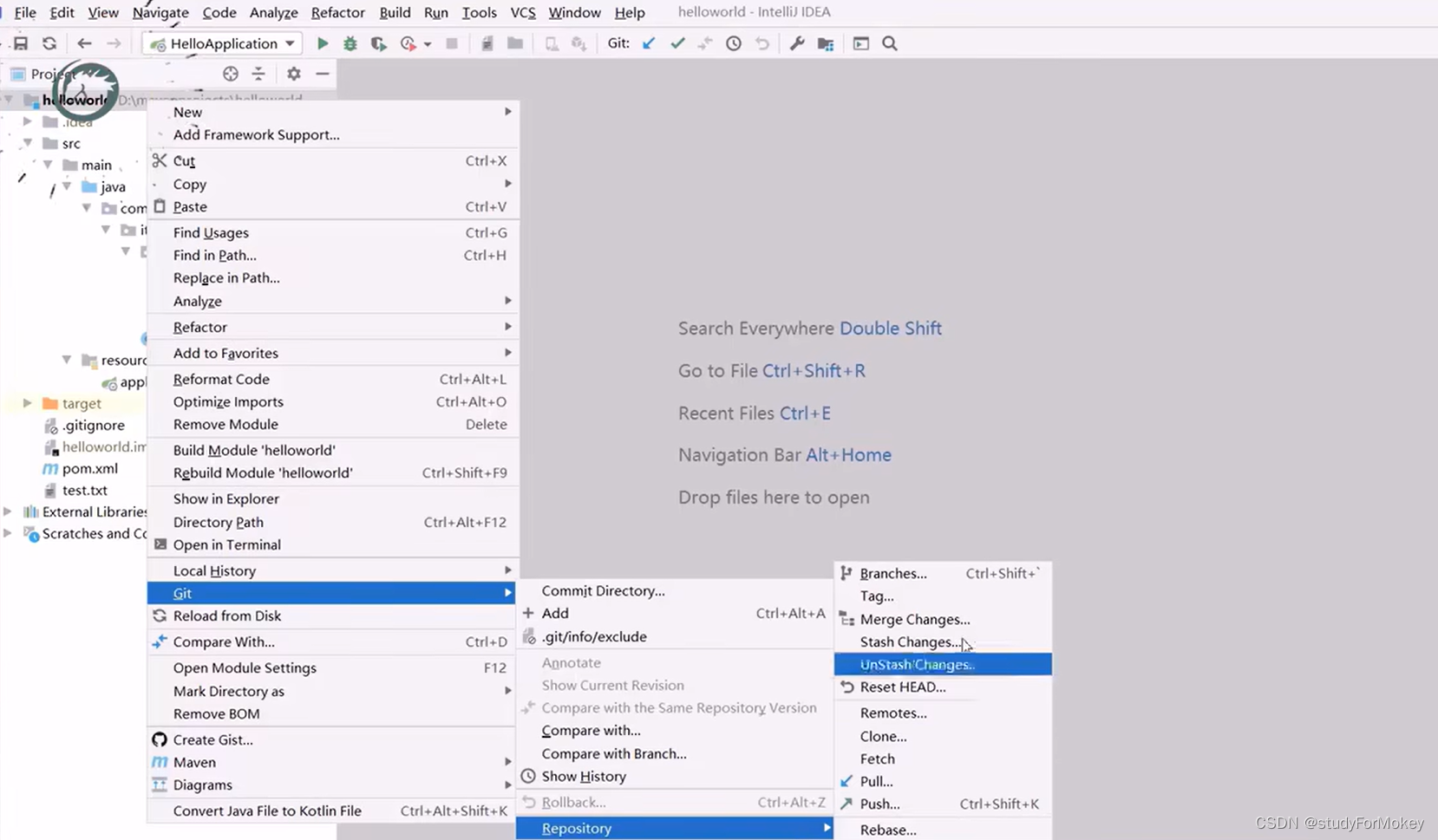Select Pull in Repository submenu
This screenshot has height=840, width=1438.
click(x=943, y=781)
